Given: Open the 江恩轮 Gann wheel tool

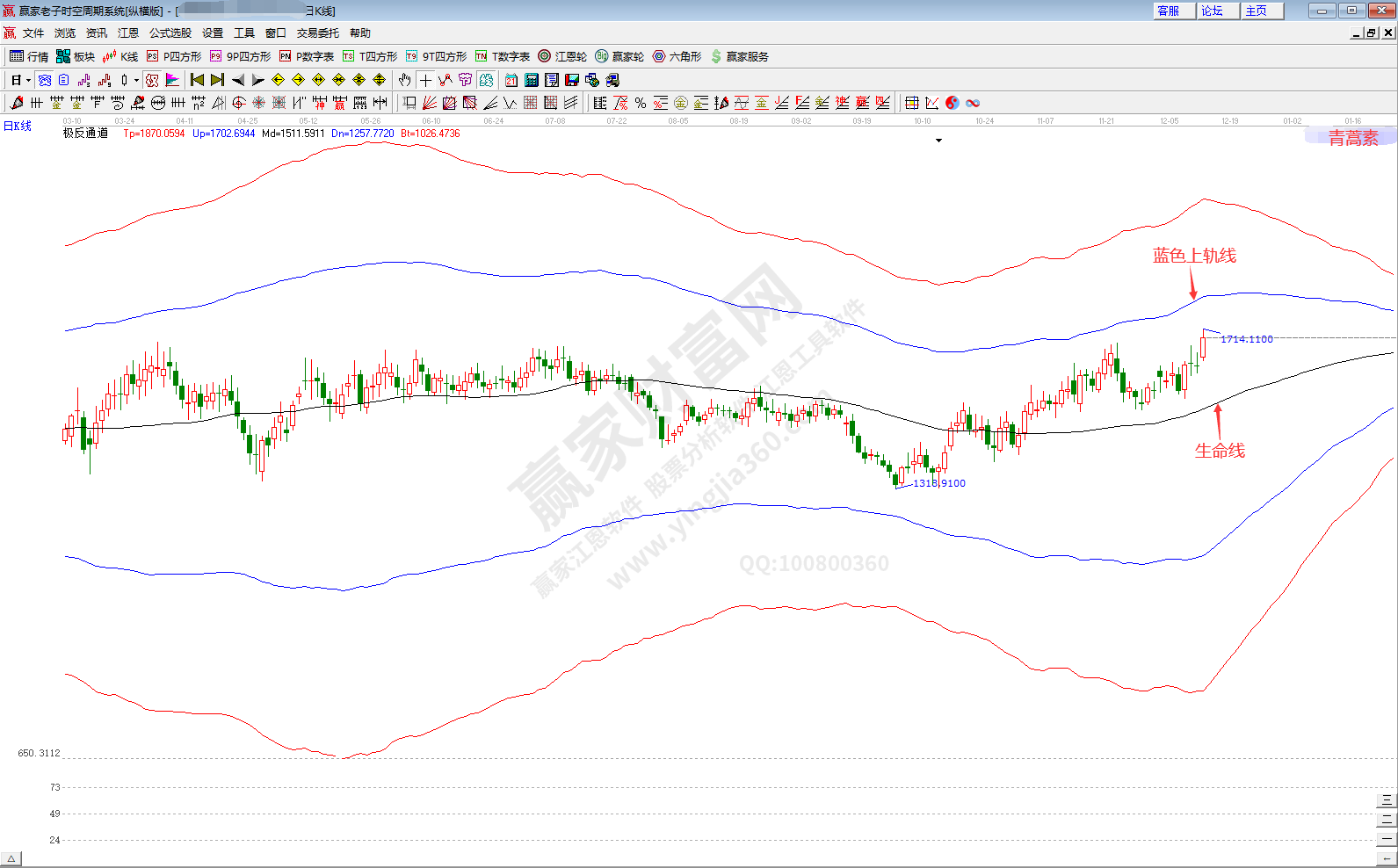Looking at the screenshot, I should (562, 56).
